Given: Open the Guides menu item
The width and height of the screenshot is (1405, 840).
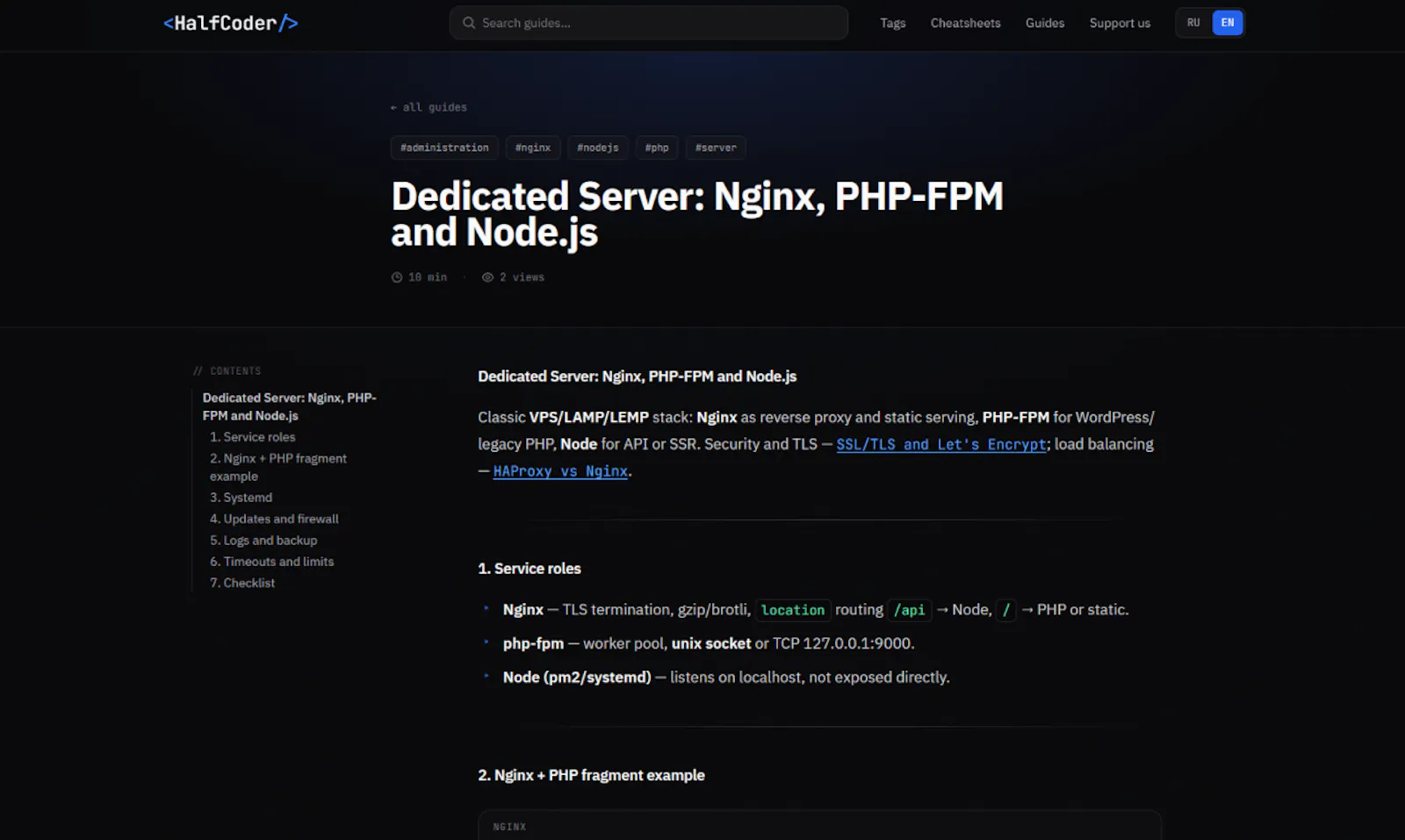Looking at the screenshot, I should click(1045, 23).
